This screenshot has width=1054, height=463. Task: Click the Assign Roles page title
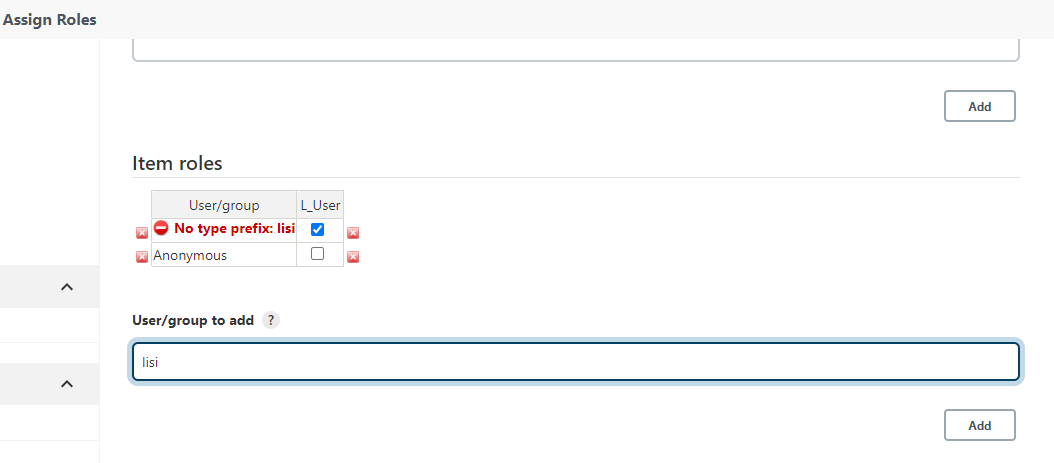pyautogui.click(x=50, y=19)
